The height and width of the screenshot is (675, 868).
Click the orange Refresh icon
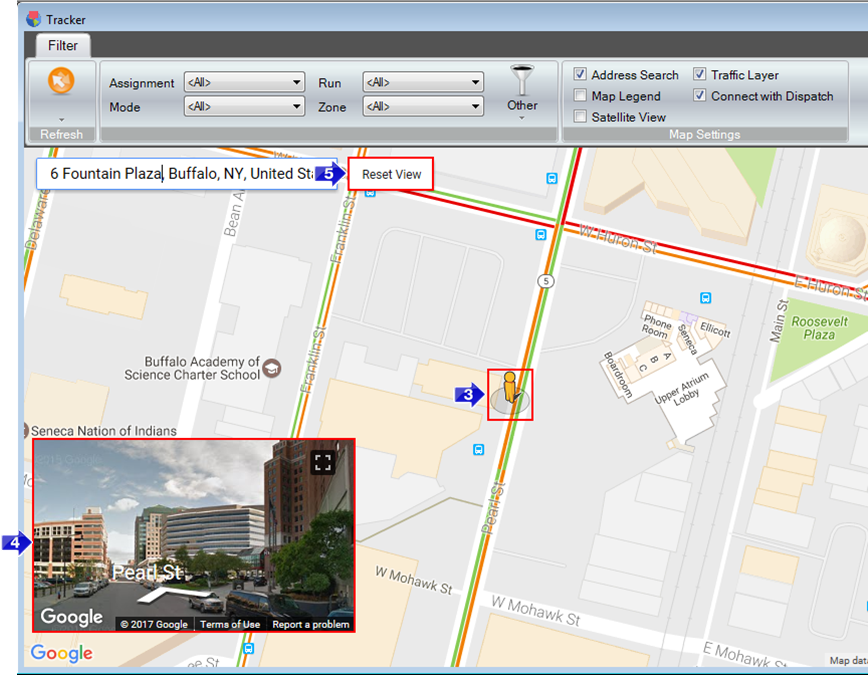tap(61, 81)
